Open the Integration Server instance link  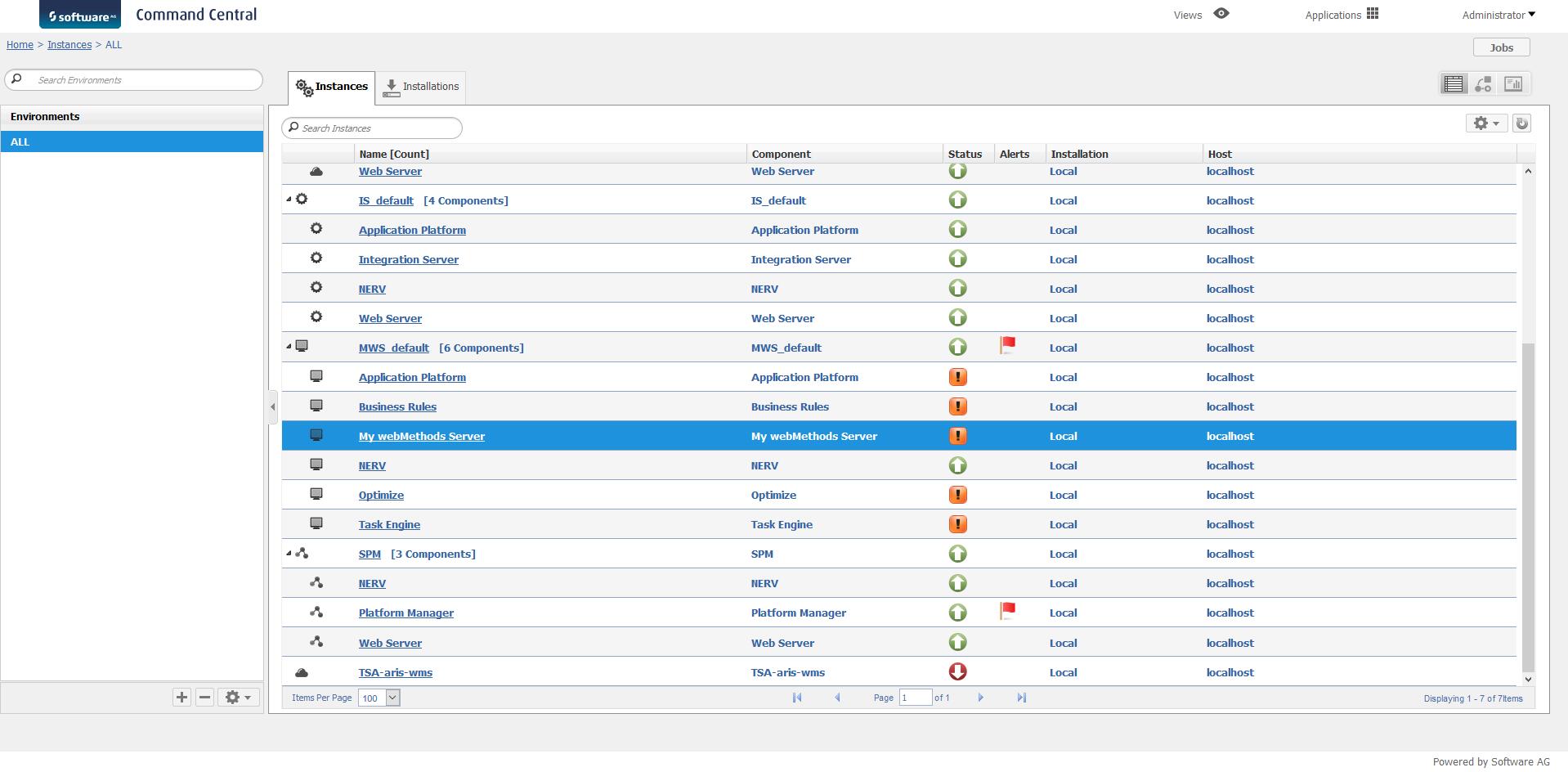409,259
